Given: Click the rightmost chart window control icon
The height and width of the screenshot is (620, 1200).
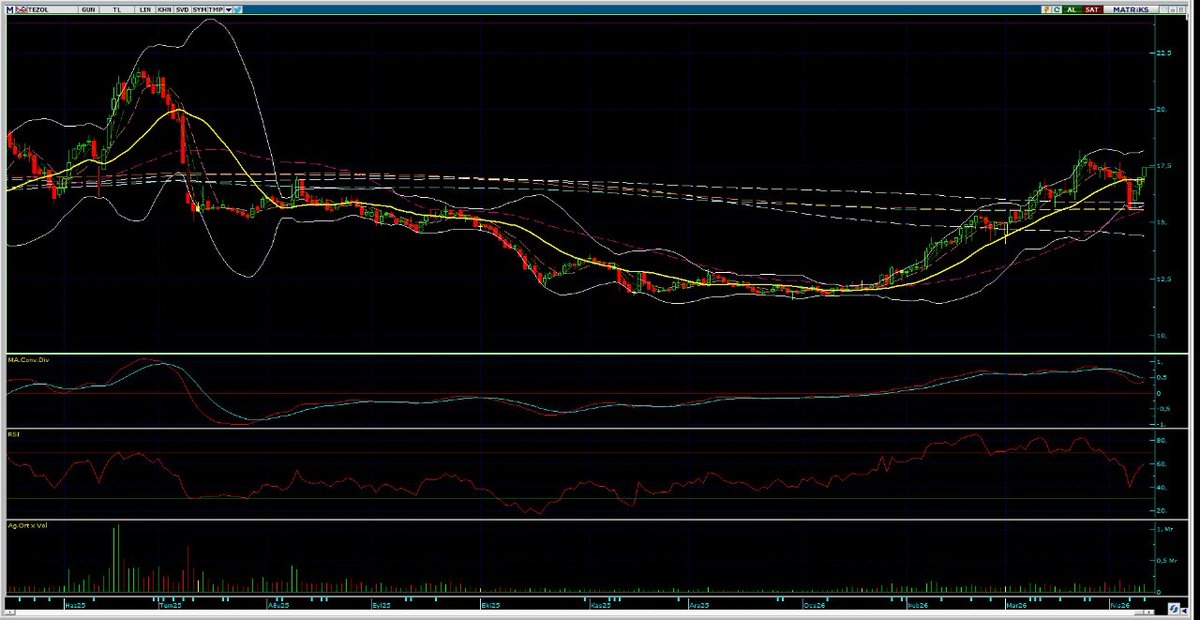Looking at the screenshot, I should tap(1181, 9).
